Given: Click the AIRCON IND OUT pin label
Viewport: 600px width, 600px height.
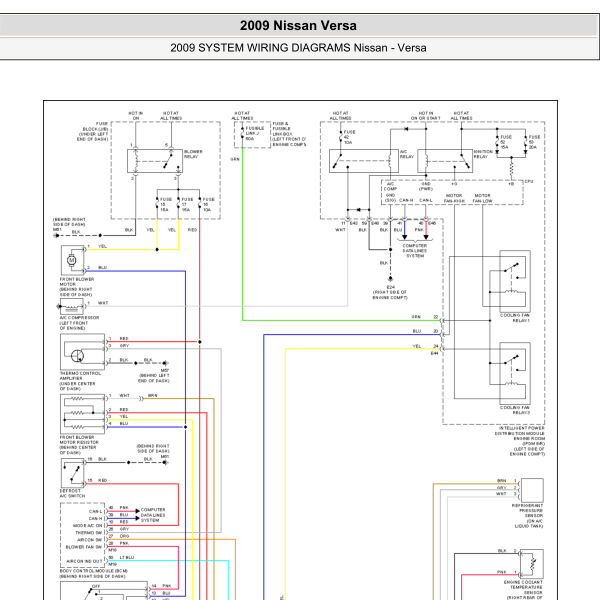Looking at the screenshot, I should click(x=85, y=561).
